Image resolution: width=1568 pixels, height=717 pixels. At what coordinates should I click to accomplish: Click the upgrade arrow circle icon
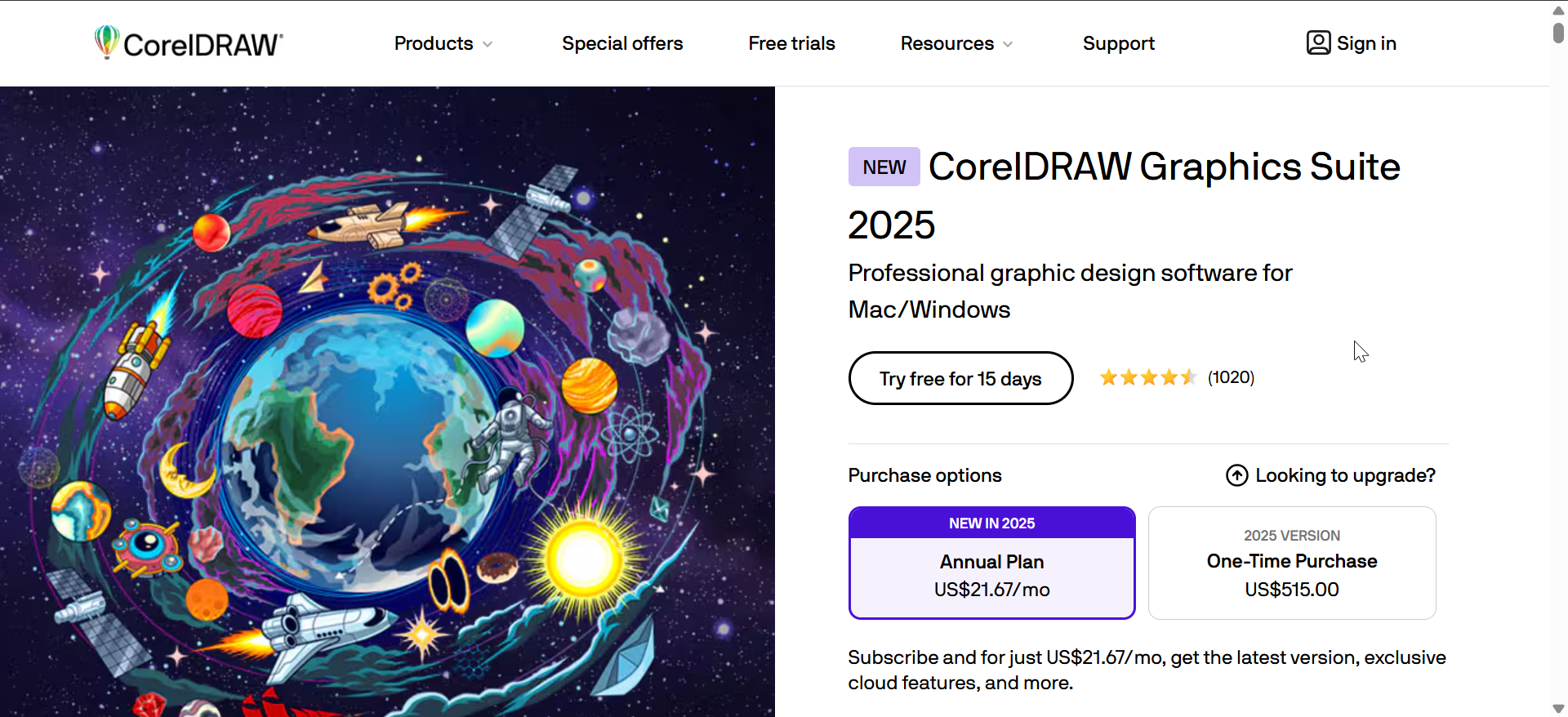coord(1236,475)
